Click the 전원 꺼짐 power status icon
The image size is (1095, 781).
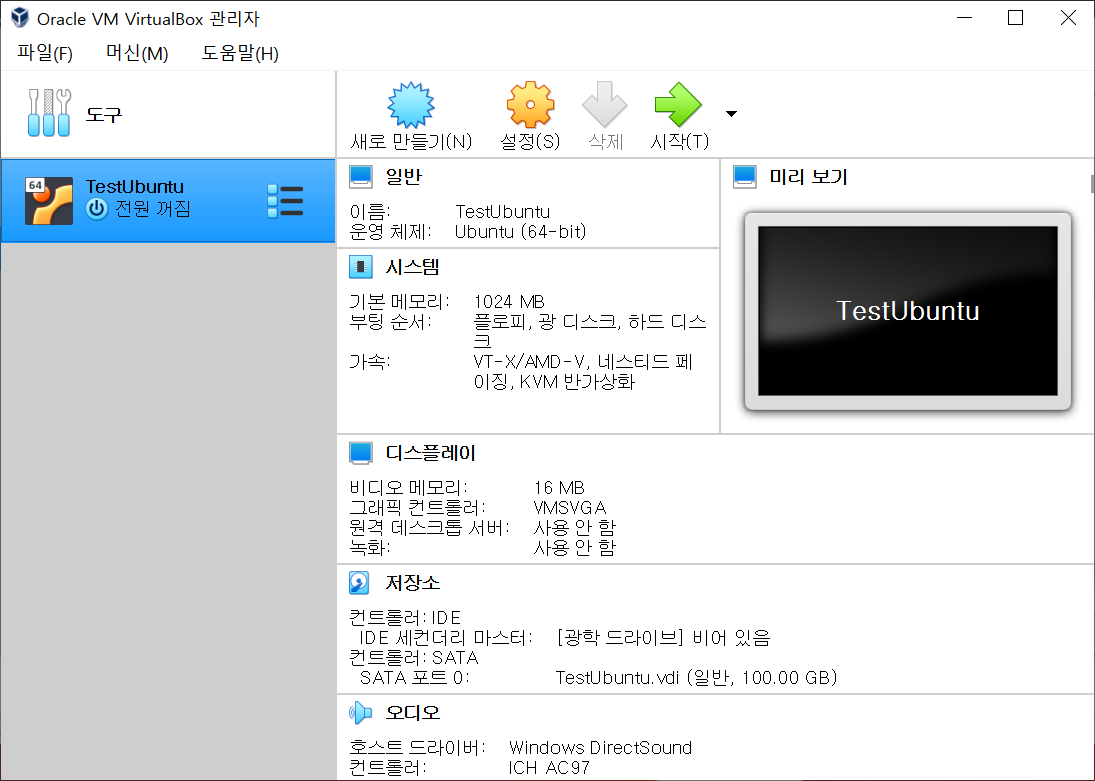[x=96, y=209]
